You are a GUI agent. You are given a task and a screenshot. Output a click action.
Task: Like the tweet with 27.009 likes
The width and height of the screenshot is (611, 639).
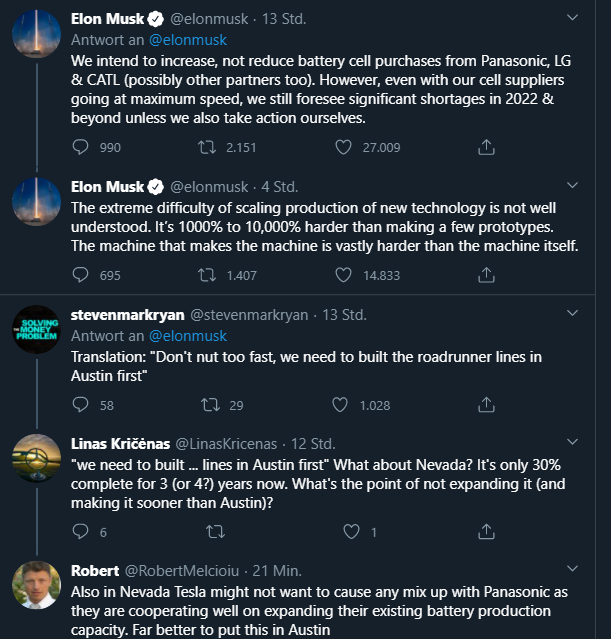343,147
